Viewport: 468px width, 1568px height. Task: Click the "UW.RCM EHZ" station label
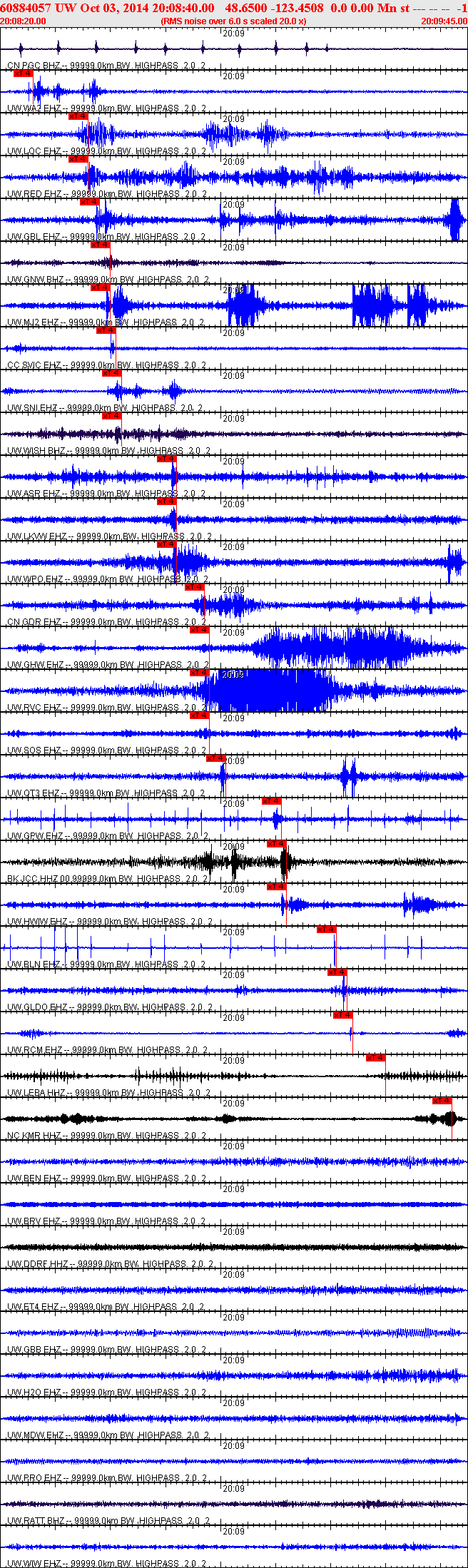tap(35, 1050)
